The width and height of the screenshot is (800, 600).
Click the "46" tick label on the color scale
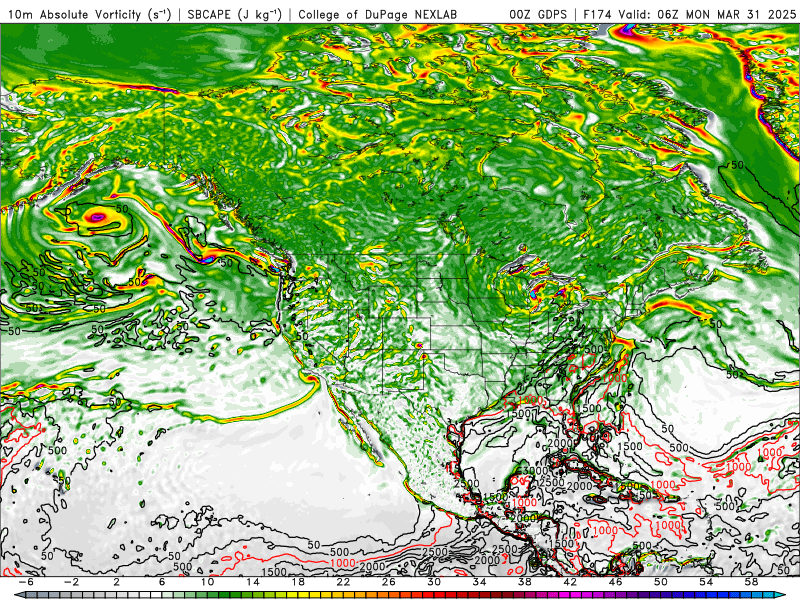[x=615, y=582]
